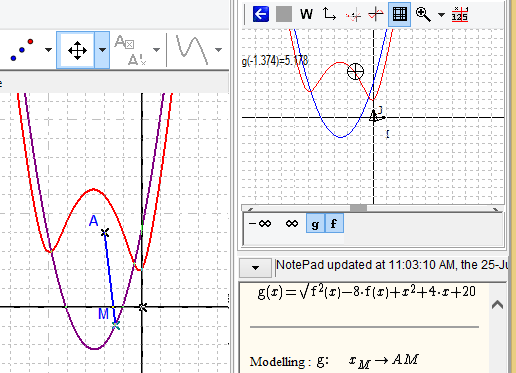Toggle function g button
The width and height of the screenshot is (516, 373).
(315, 224)
